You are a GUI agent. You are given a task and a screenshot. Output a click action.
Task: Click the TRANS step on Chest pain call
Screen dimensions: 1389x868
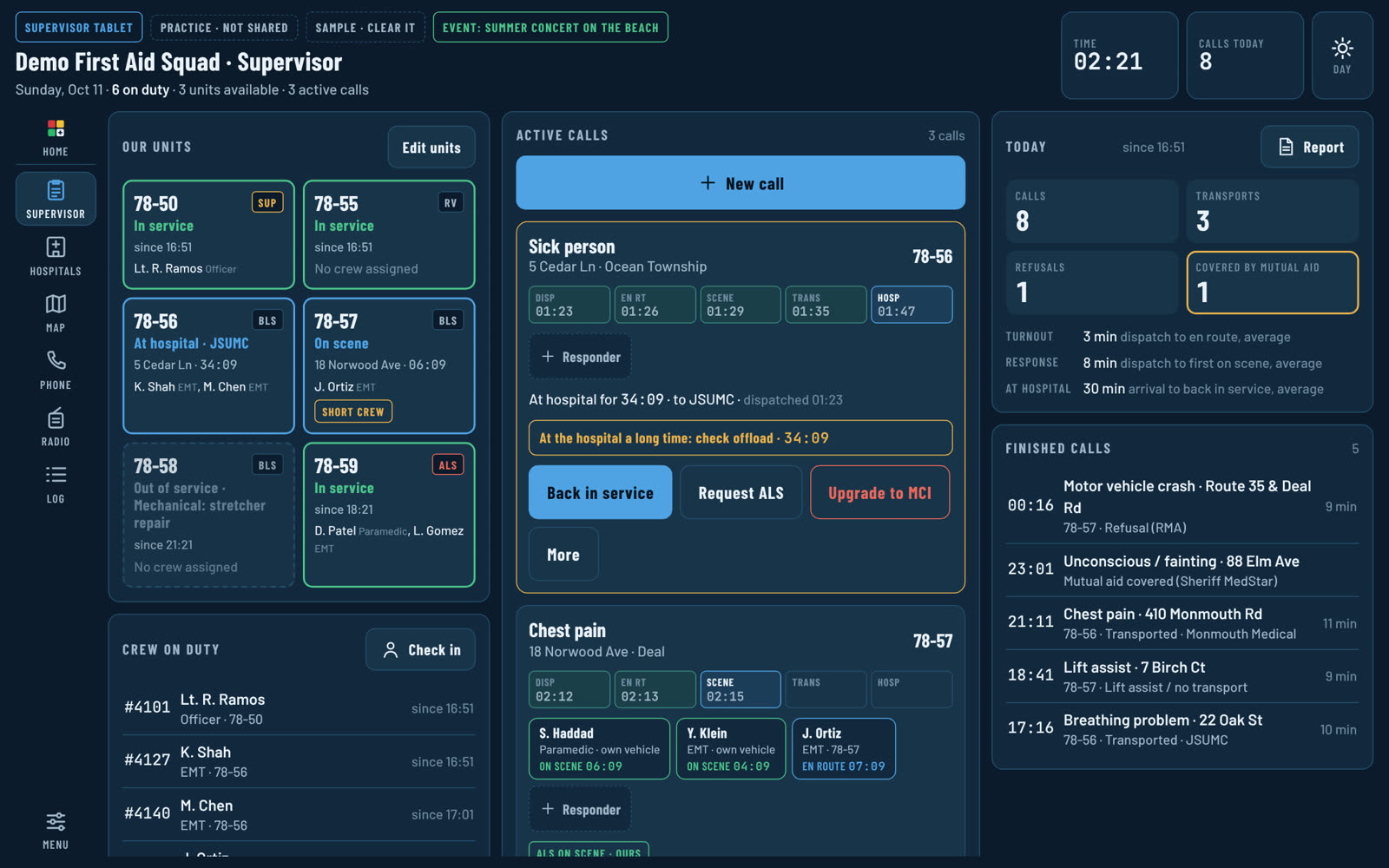(x=826, y=689)
